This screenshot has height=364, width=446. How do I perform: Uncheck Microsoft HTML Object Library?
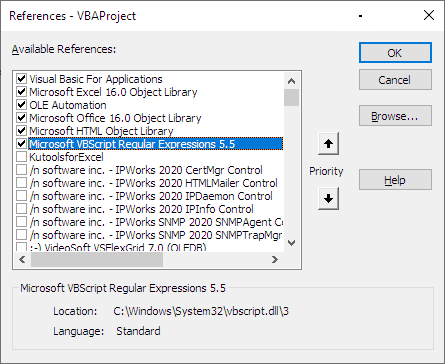tap(22, 131)
